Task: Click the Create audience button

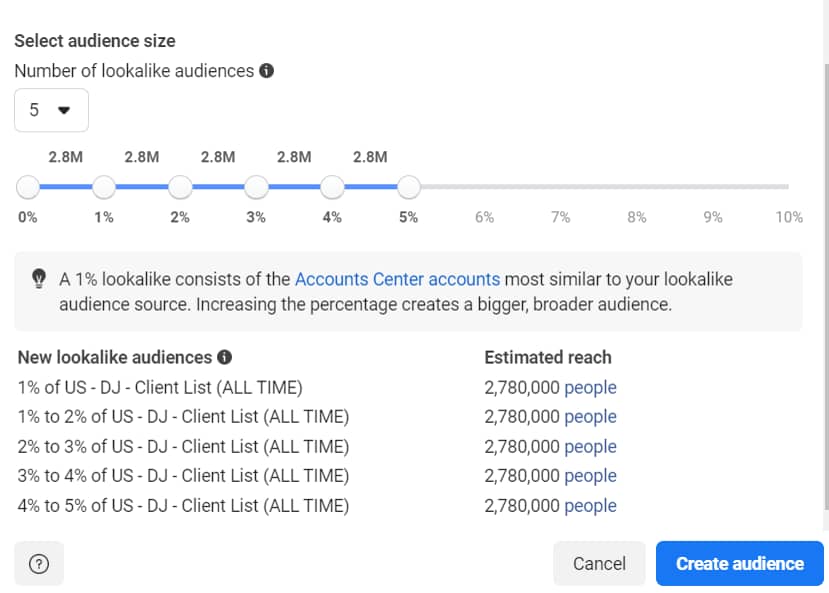Action: point(740,563)
